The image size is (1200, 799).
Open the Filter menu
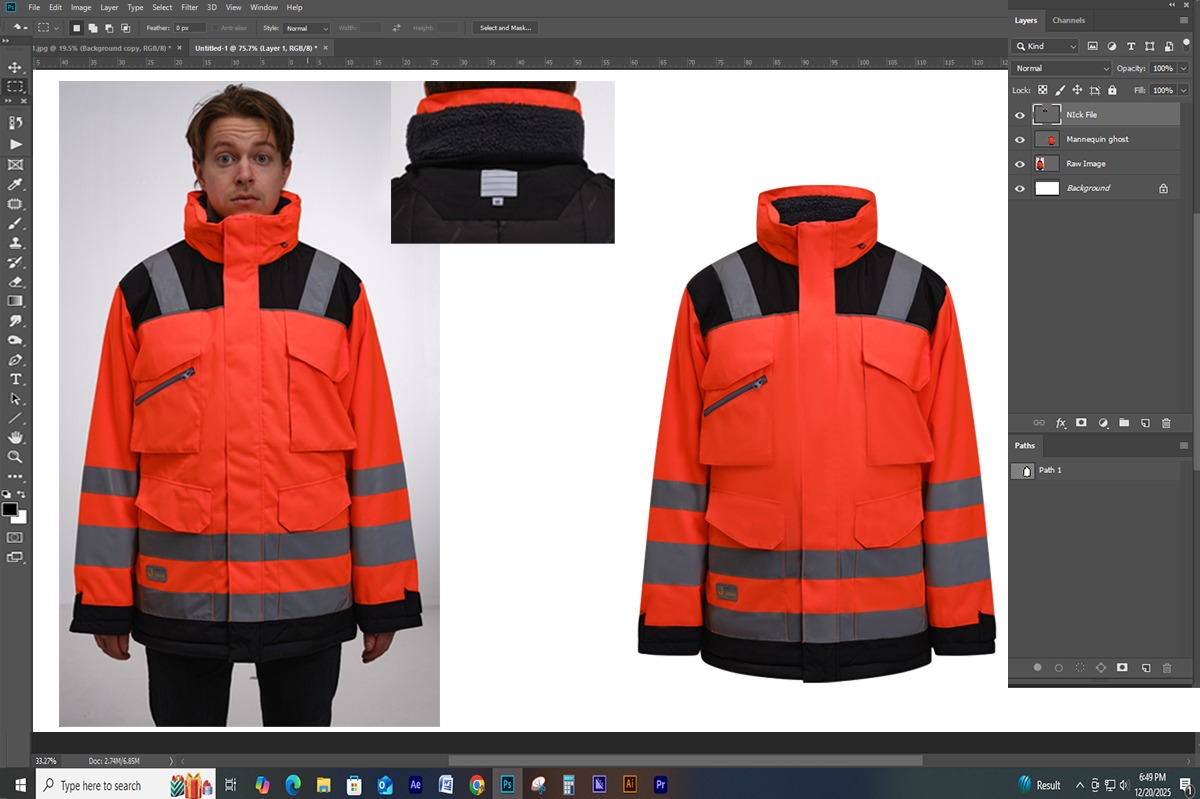point(189,7)
